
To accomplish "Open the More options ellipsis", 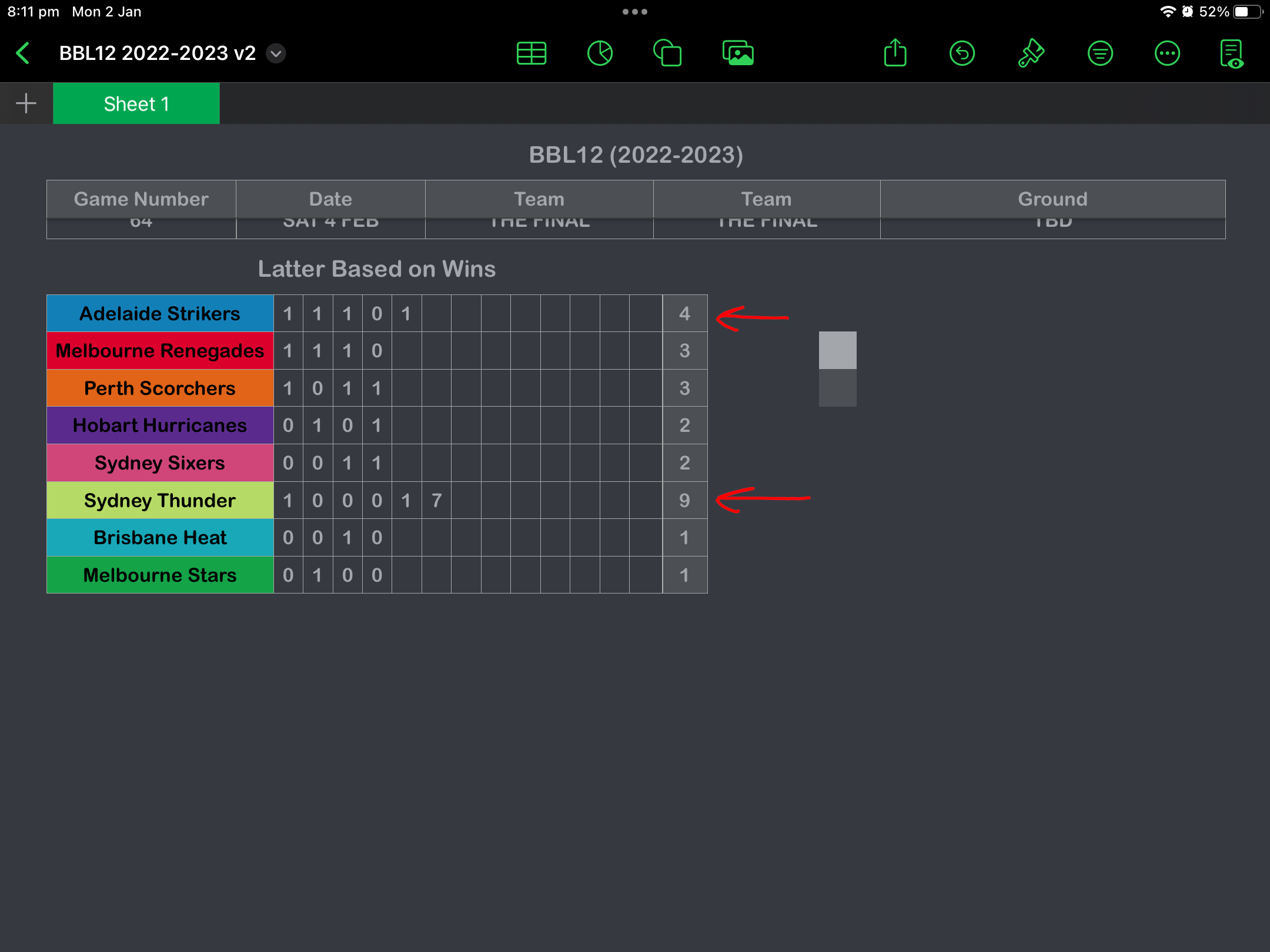I will coord(1167,53).
